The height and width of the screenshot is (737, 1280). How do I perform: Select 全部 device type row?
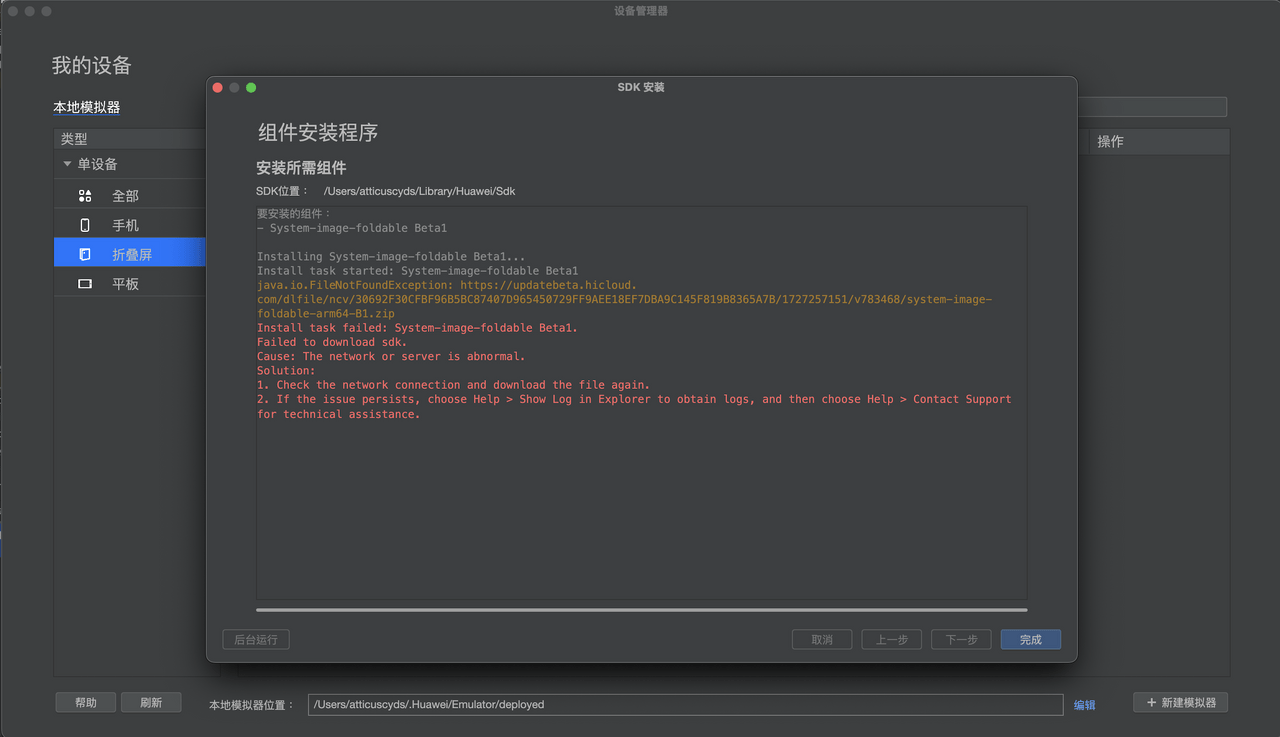pos(130,196)
